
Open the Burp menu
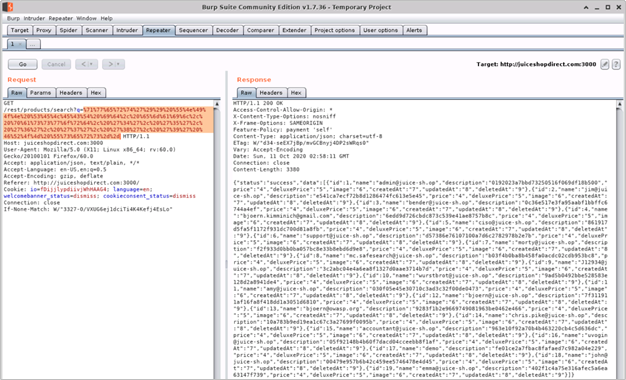point(13,18)
